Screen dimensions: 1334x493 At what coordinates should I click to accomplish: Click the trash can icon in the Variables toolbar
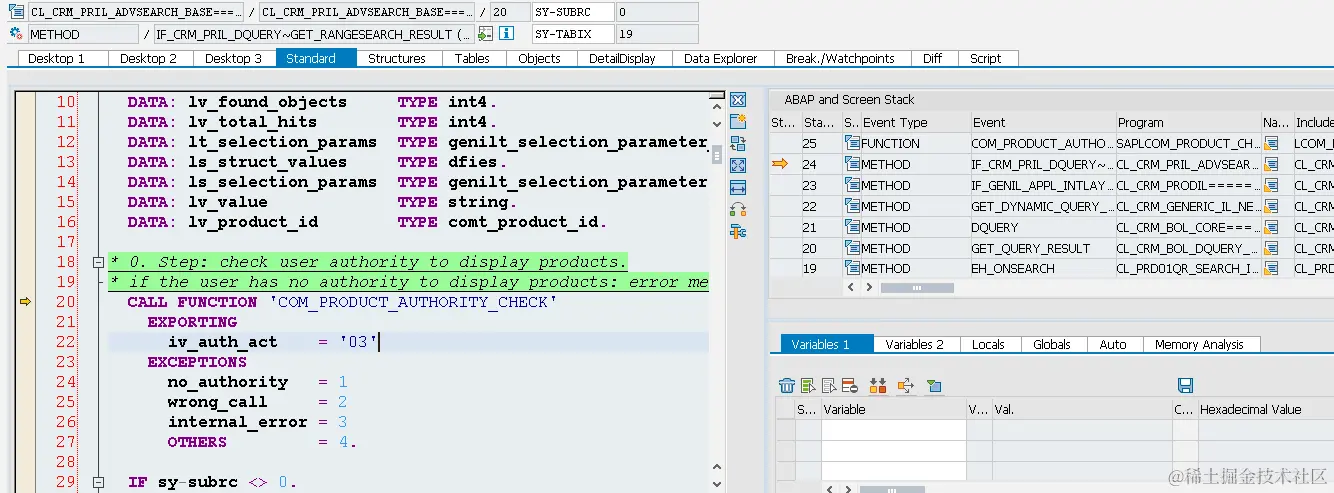(x=787, y=386)
